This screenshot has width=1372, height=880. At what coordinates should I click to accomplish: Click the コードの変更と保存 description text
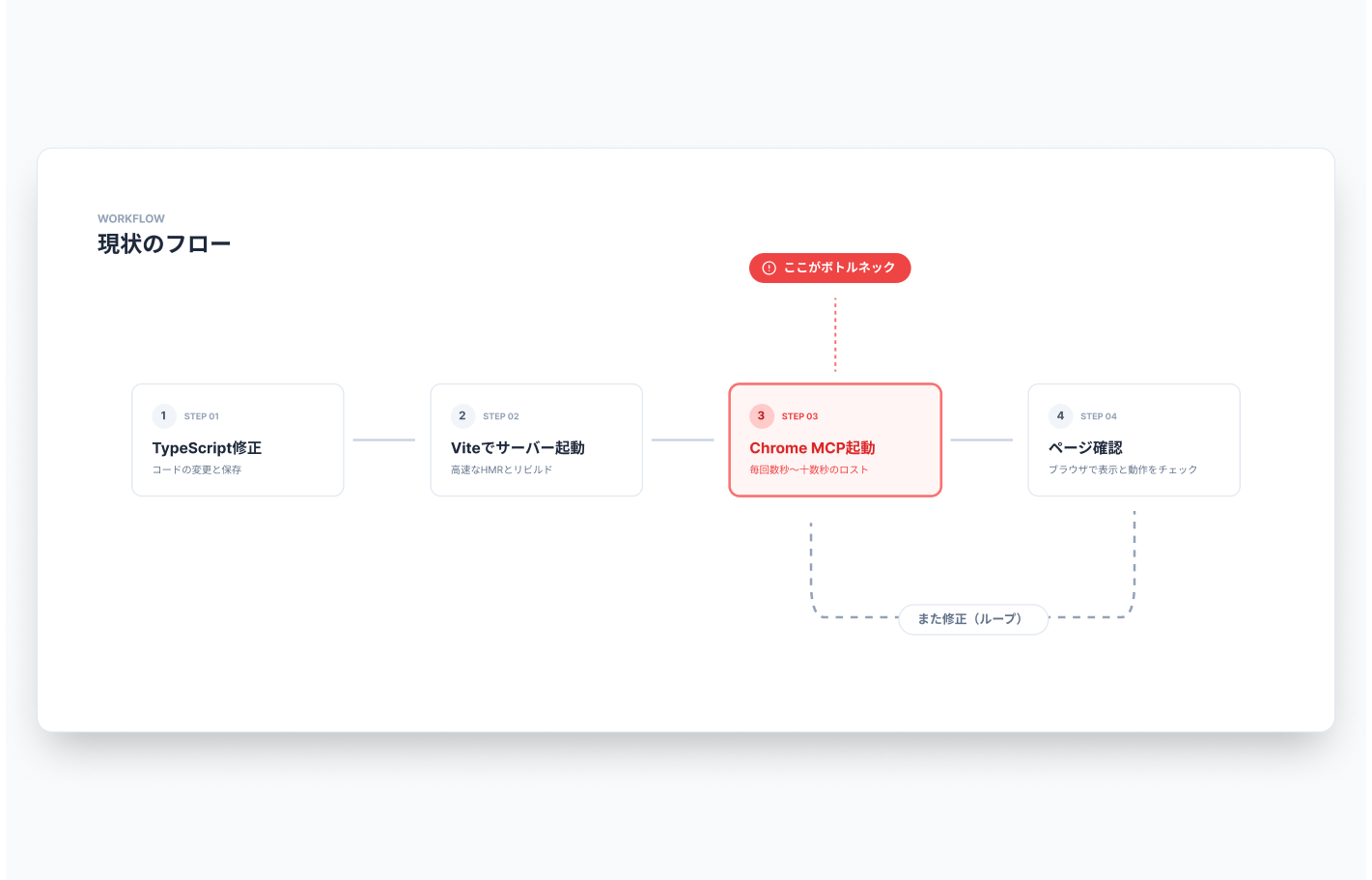197,470
